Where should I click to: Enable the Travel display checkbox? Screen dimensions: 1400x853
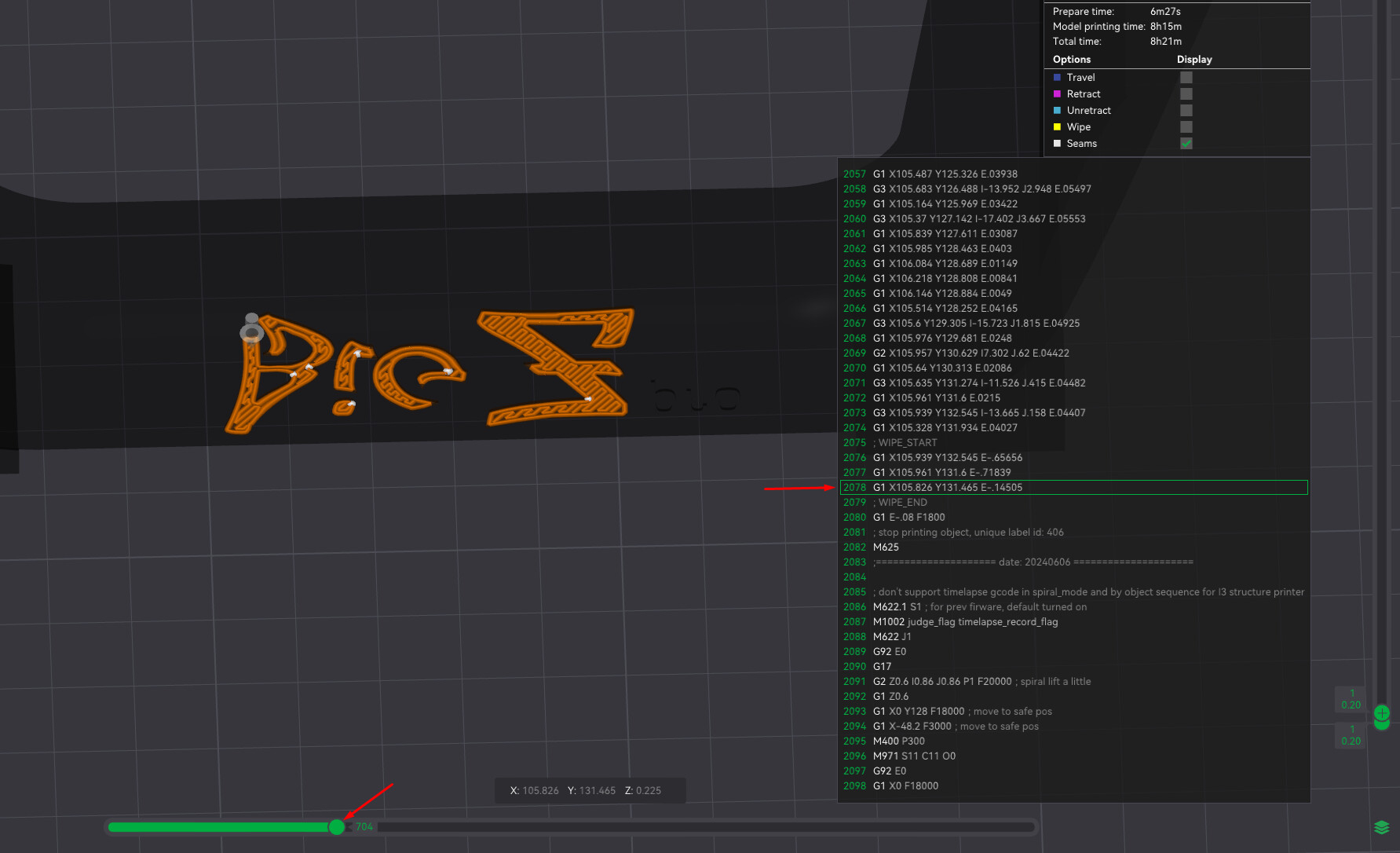(x=1186, y=77)
